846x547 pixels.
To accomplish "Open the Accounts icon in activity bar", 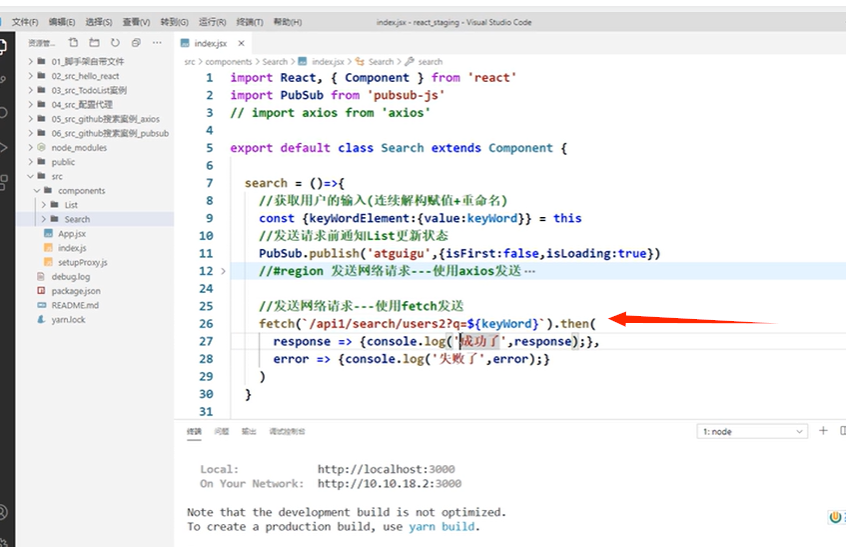I will tap(3, 511).
